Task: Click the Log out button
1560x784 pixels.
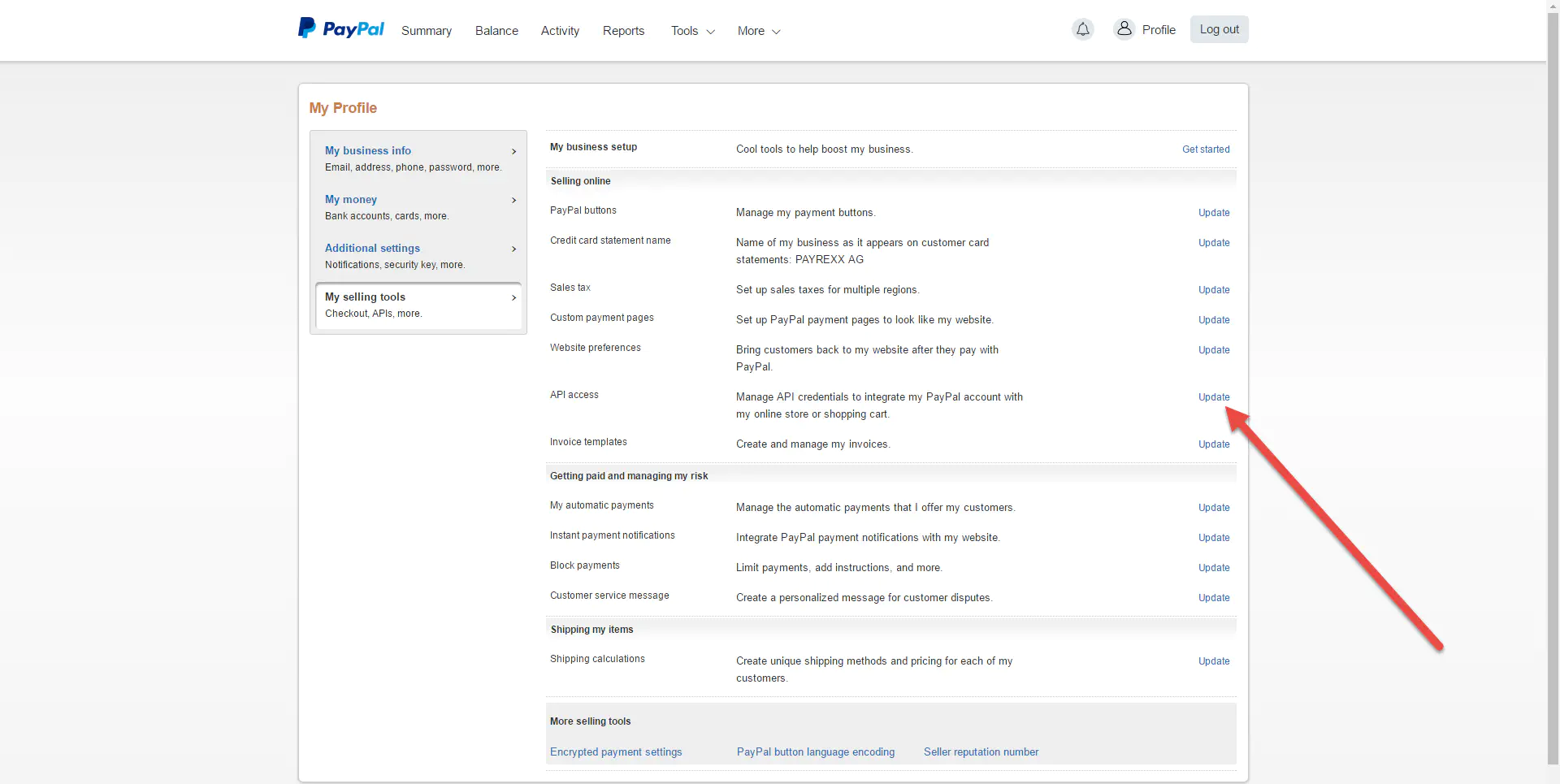Action: coord(1219,29)
